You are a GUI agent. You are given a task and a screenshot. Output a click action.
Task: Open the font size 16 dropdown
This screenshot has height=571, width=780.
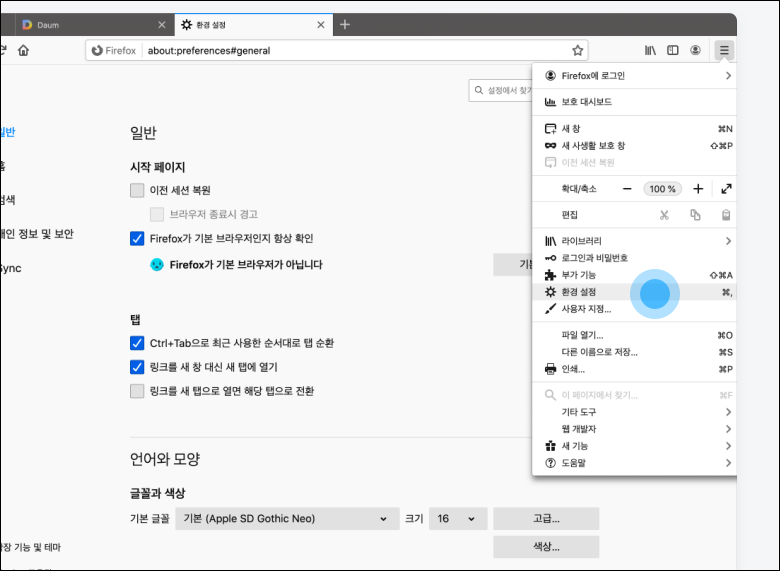pyautogui.click(x=458, y=519)
